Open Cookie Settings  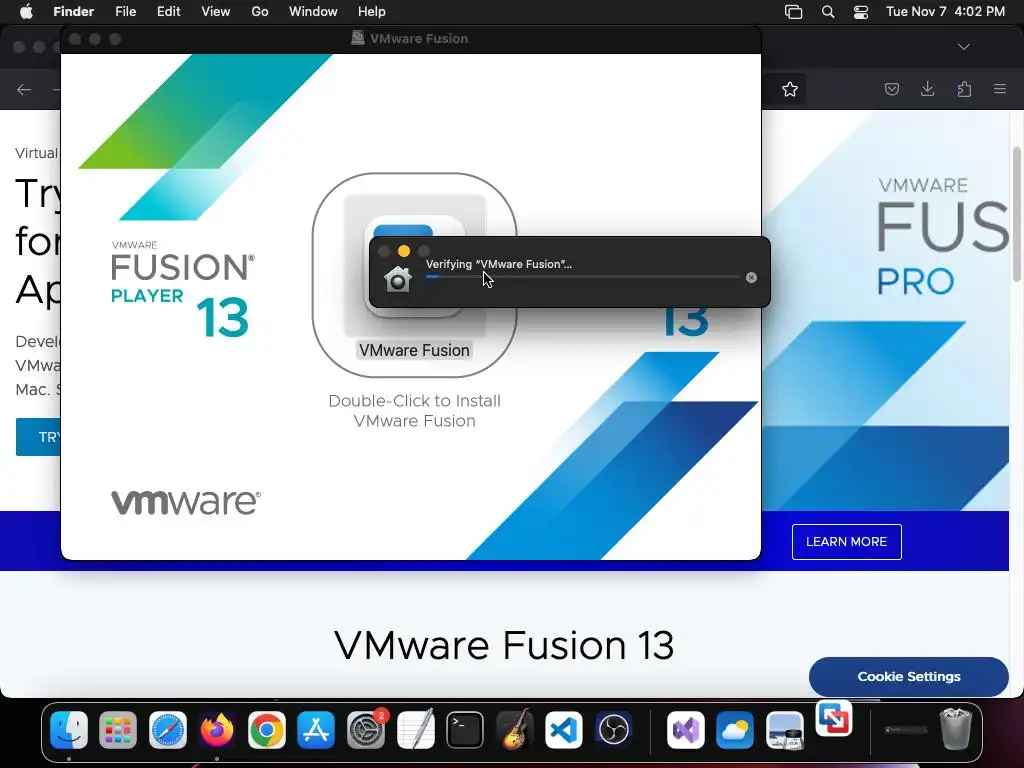pyautogui.click(x=908, y=677)
